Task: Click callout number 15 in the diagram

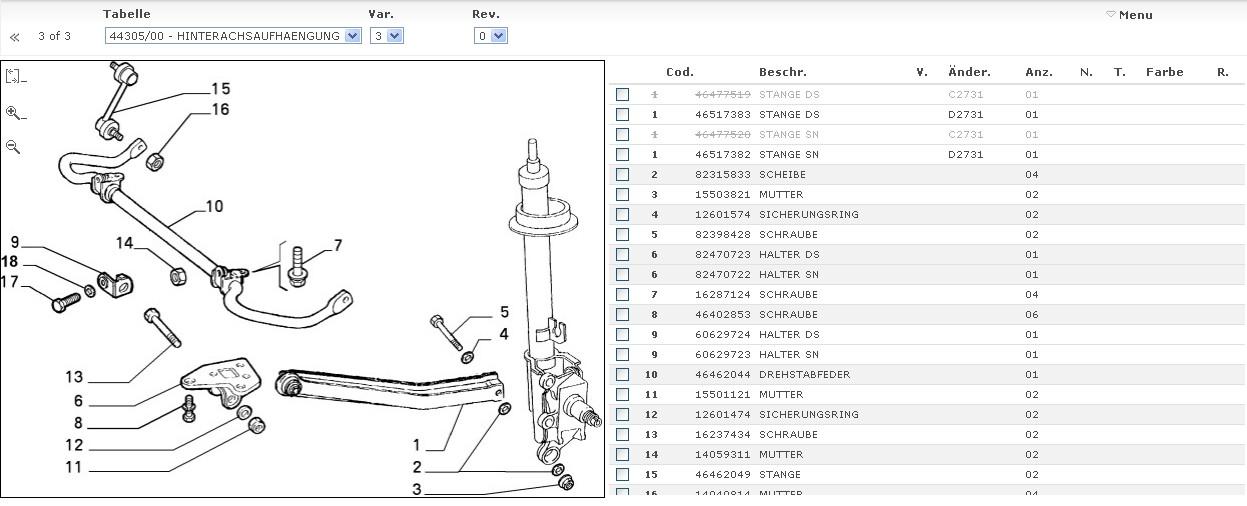Action: [x=220, y=89]
